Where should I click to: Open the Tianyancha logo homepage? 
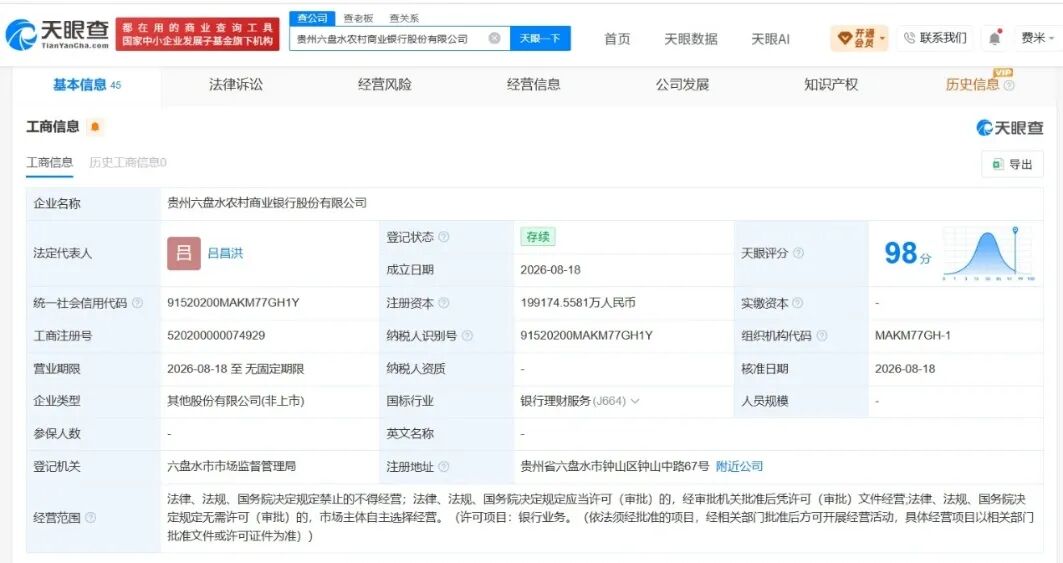click(x=58, y=35)
